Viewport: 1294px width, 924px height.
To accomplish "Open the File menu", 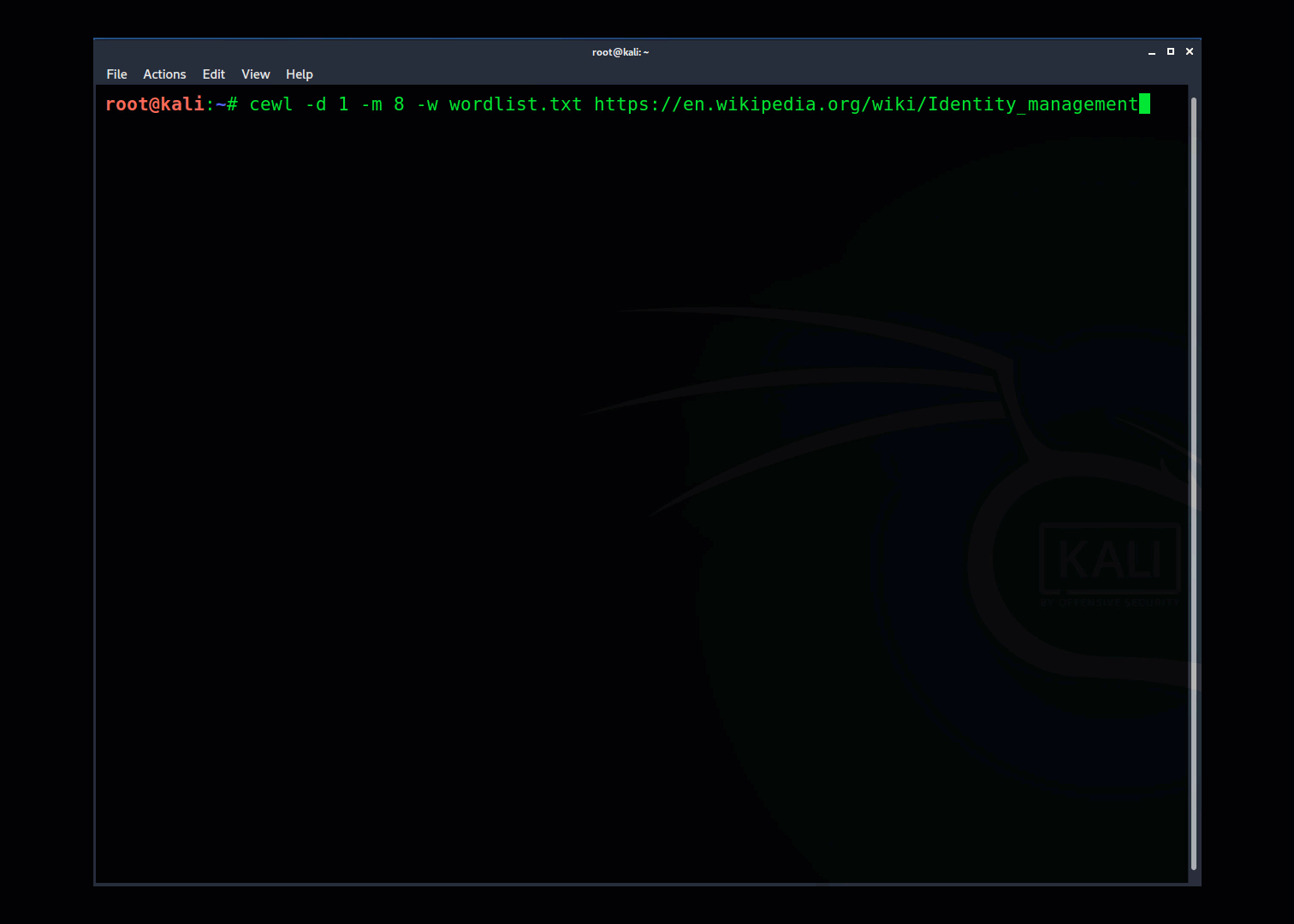I will tap(116, 74).
